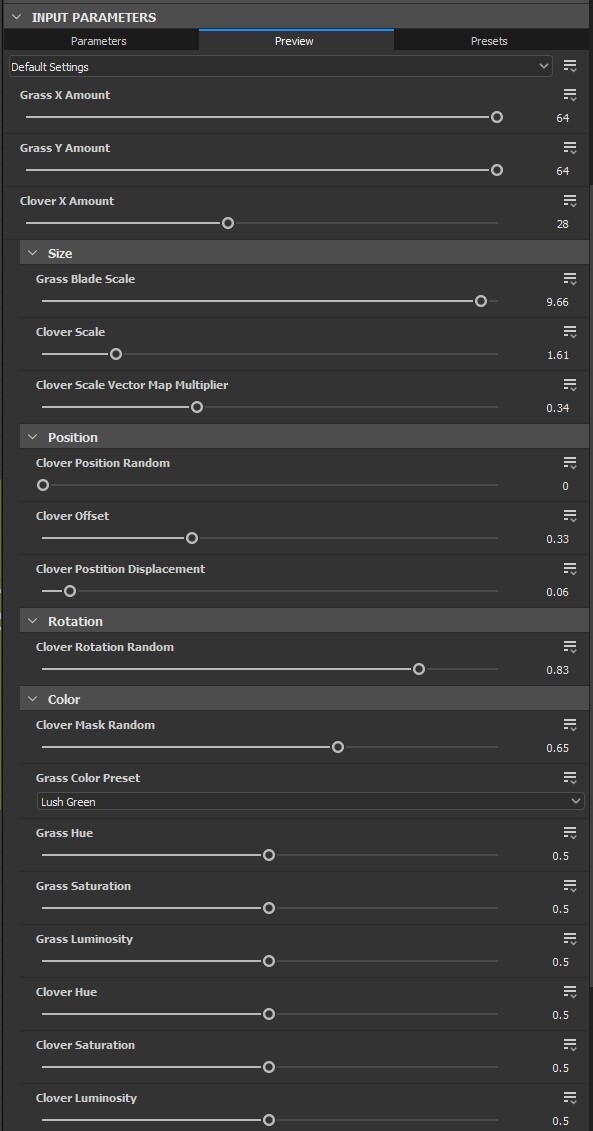The image size is (593, 1131).
Task: Open options icon for Grass X Amount
Action: [x=570, y=95]
